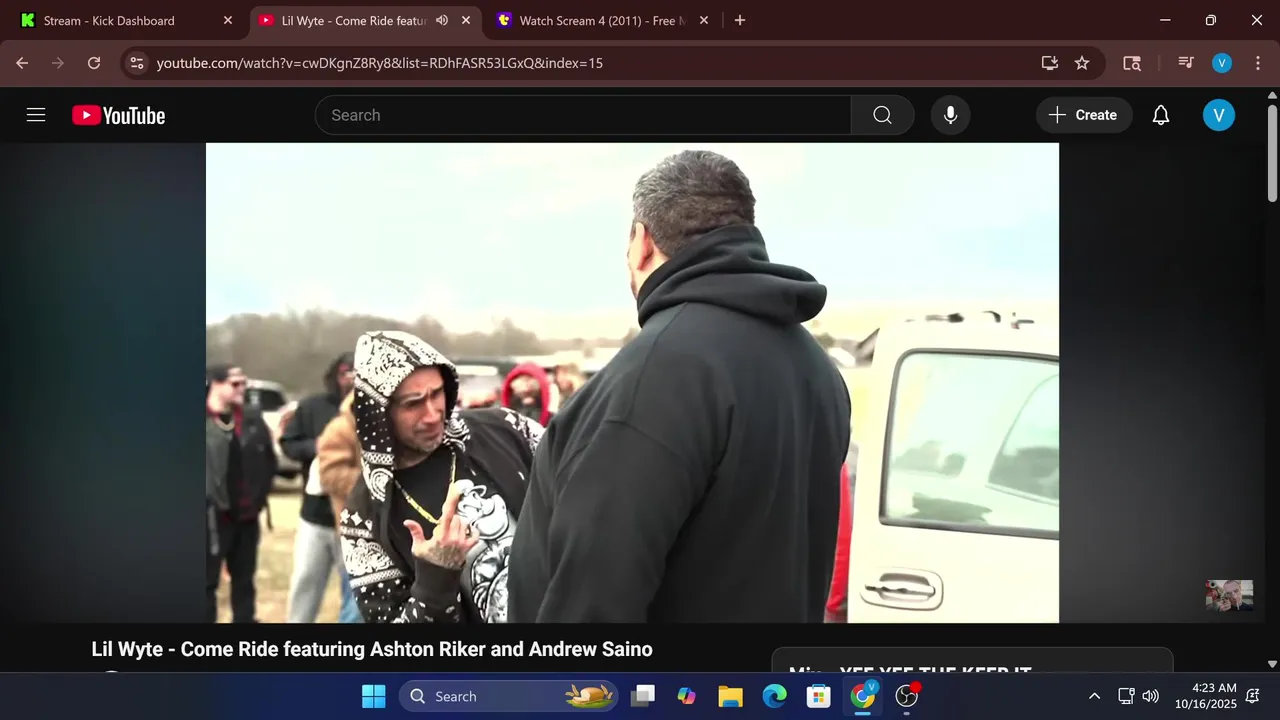Show hidden system tray icons
Viewport: 1280px width, 720px height.
pyautogui.click(x=1094, y=696)
